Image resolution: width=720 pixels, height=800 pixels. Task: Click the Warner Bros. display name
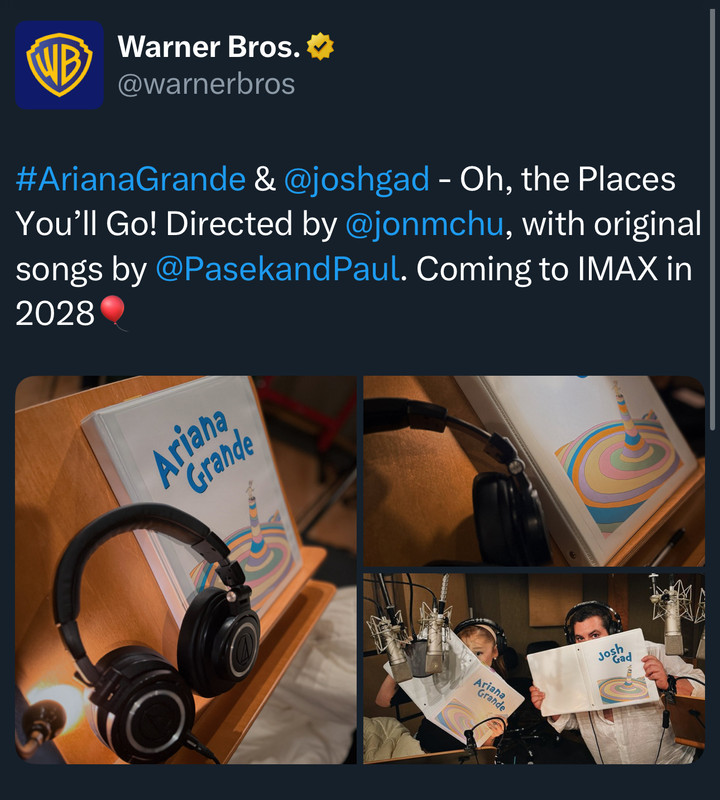(209, 46)
